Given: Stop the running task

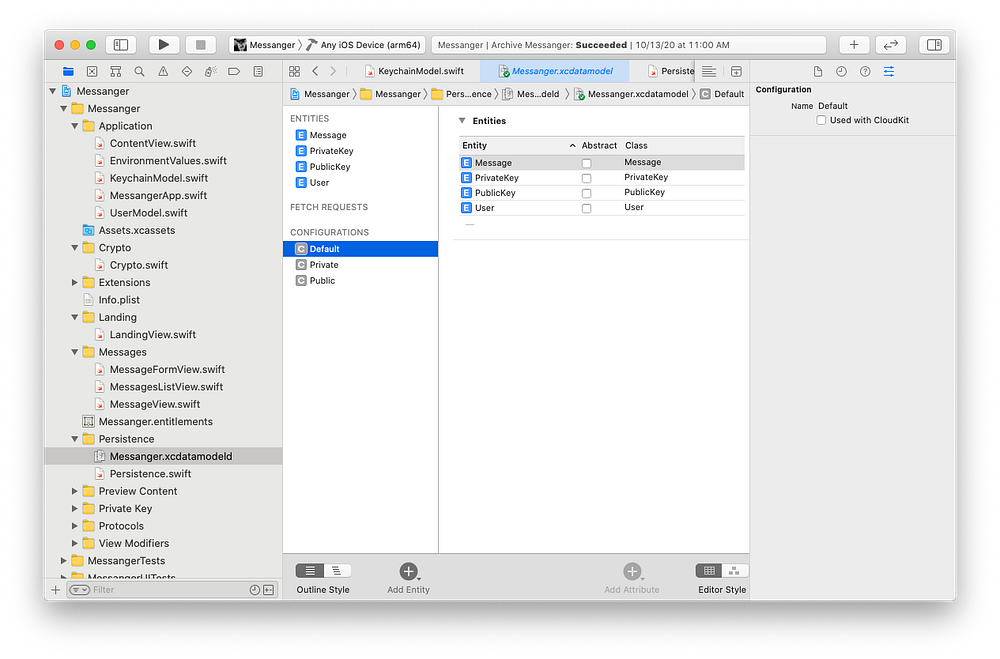Looking at the screenshot, I should [200, 45].
